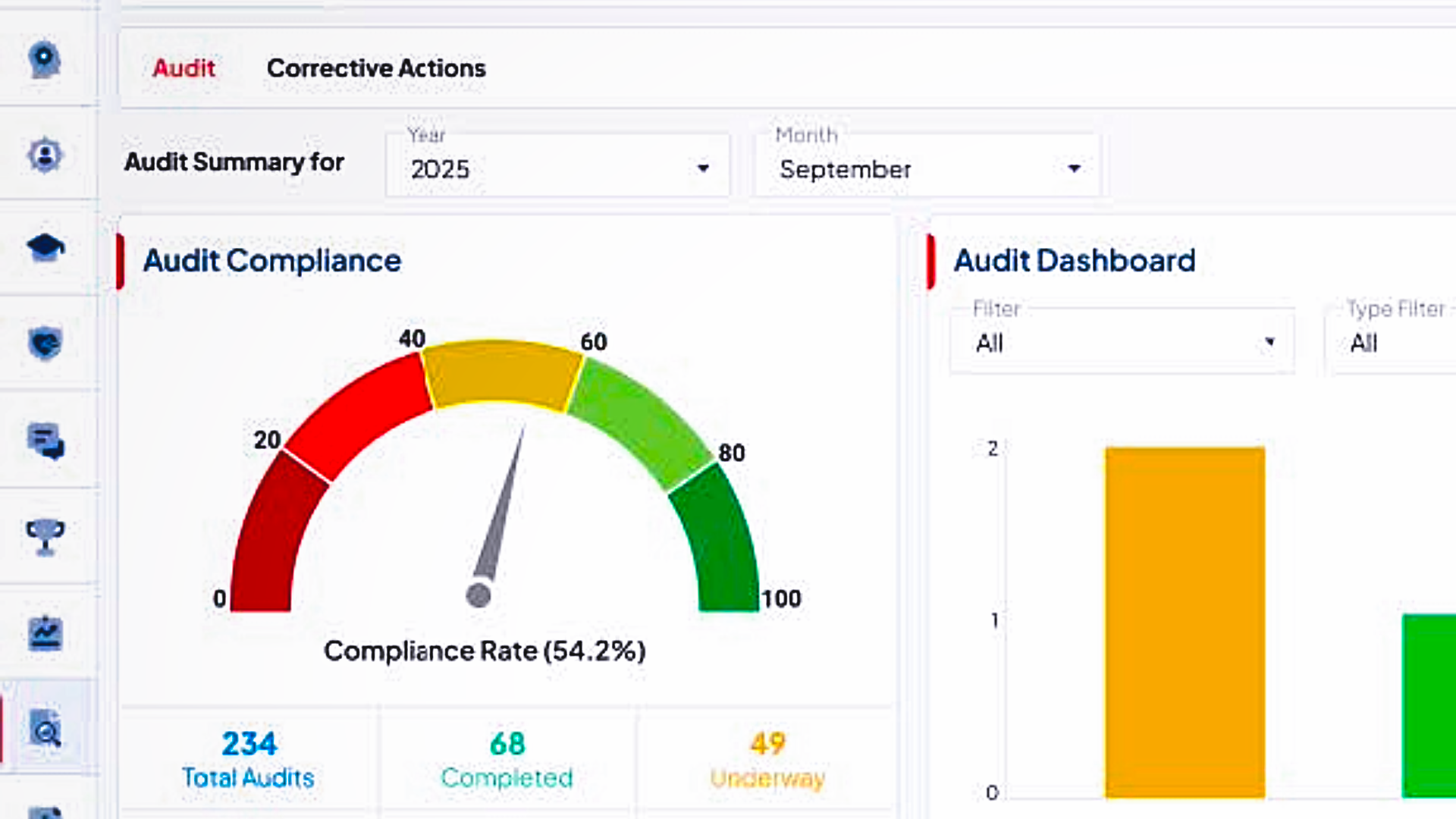
Task: Click the trophy sidebar icon
Action: coord(45,536)
